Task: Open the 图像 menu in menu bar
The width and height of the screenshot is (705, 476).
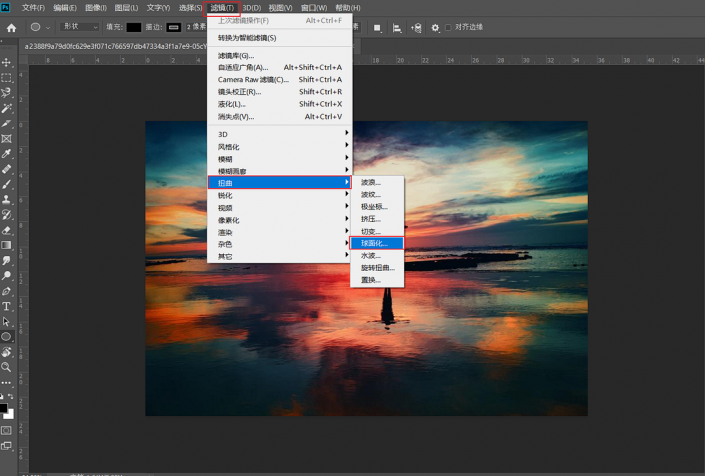Action: tap(96, 8)
